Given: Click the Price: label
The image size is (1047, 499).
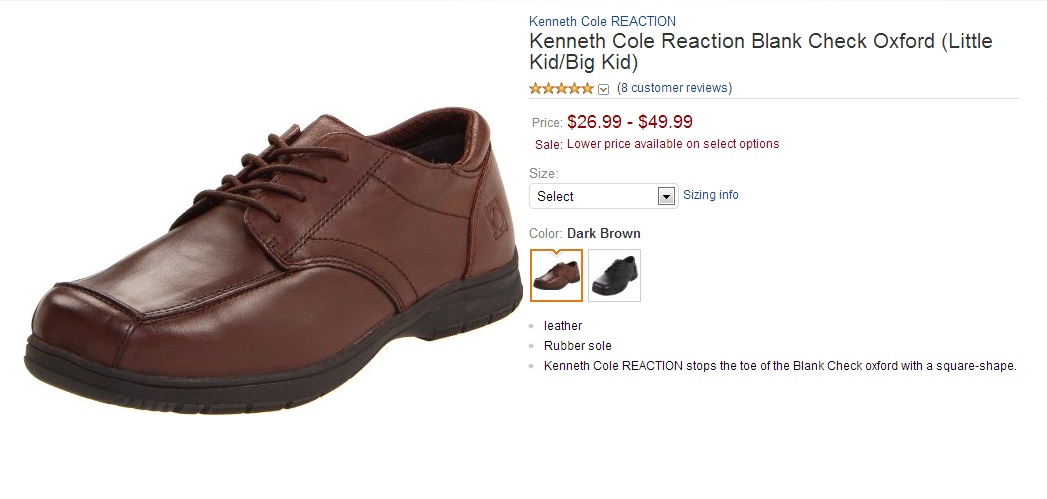Looking at the screenshot, I should pyautogui.click(x=547, y=123).
